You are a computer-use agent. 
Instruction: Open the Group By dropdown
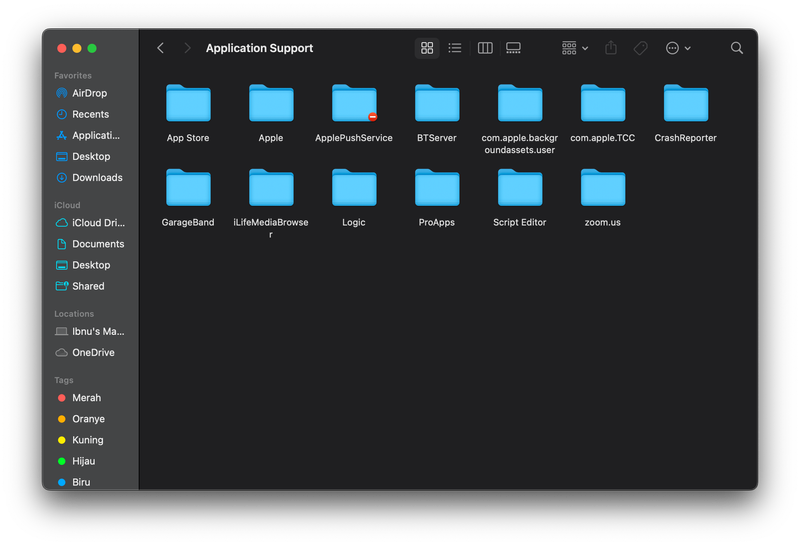575,48
